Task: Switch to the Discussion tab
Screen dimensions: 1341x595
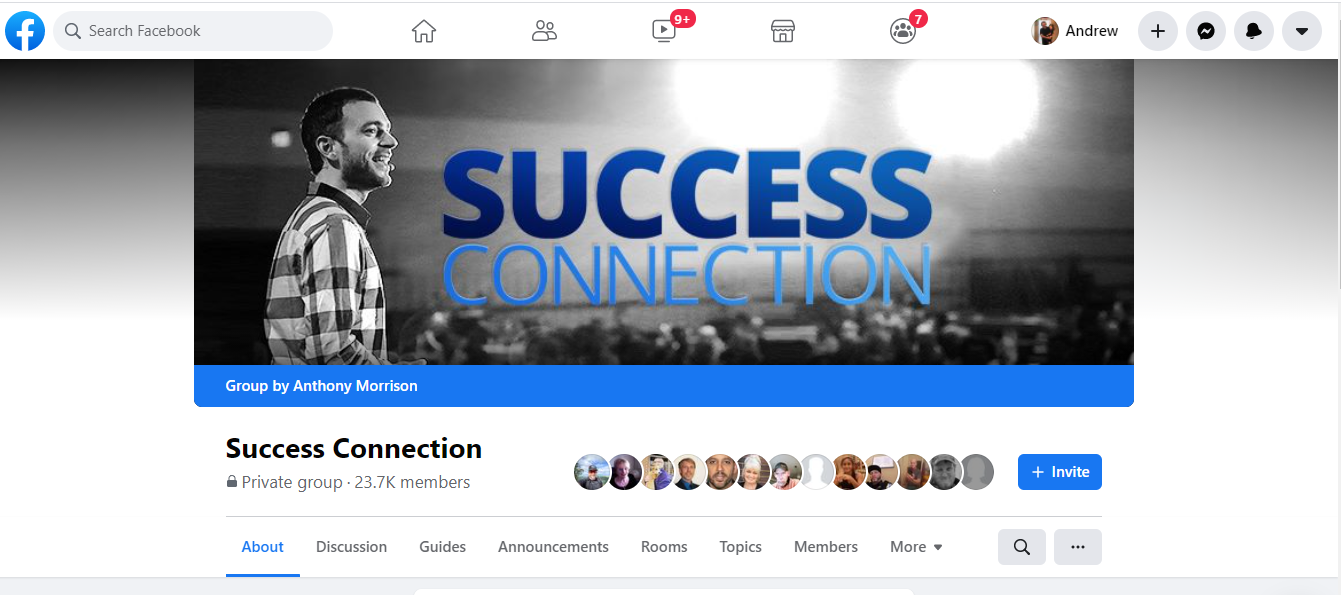Action: click(351, 547)
